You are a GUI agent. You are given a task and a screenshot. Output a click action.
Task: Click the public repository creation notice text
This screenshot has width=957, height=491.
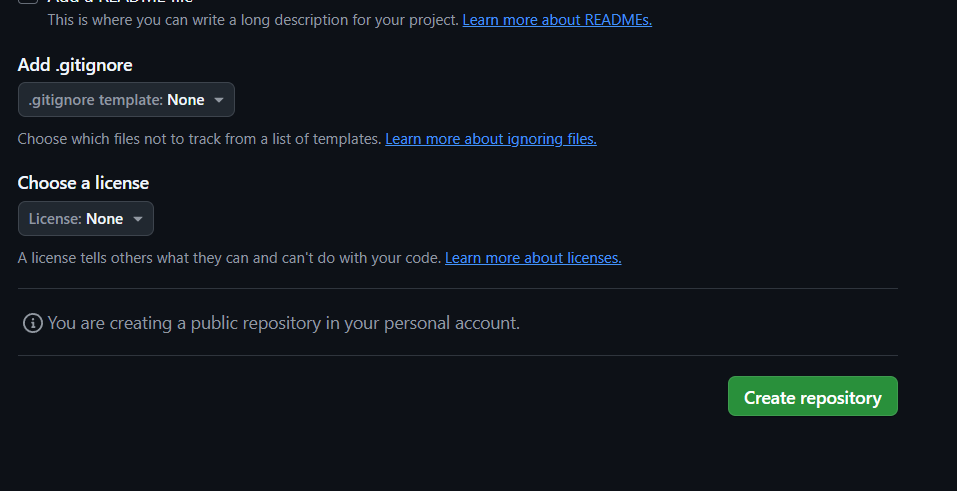[x=284, y=323]
